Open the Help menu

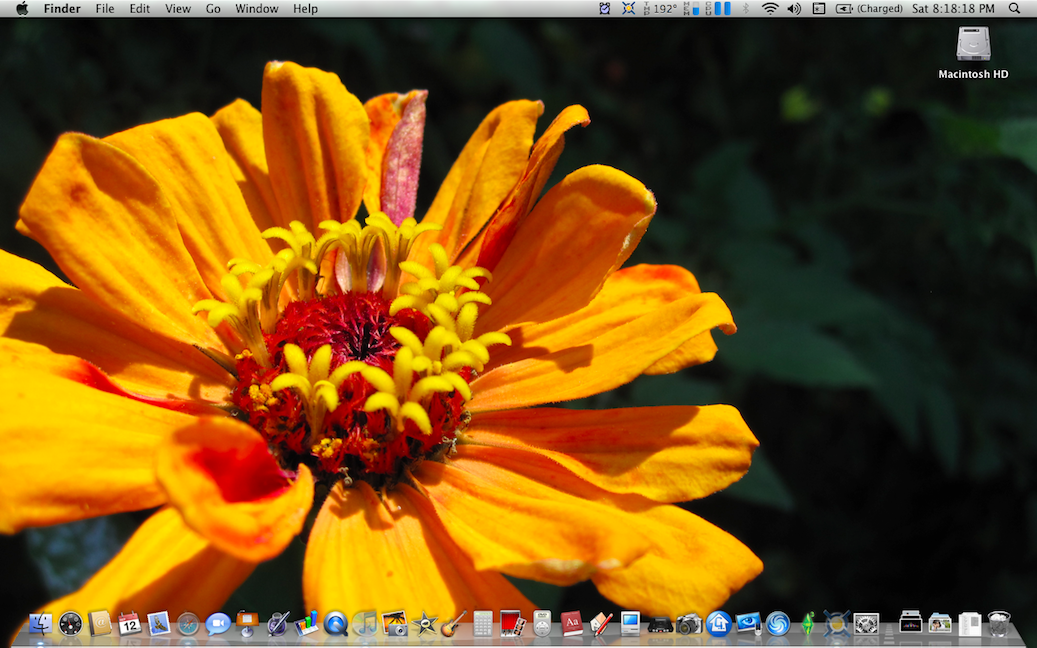pyautogui.click(x=306, y=9)
